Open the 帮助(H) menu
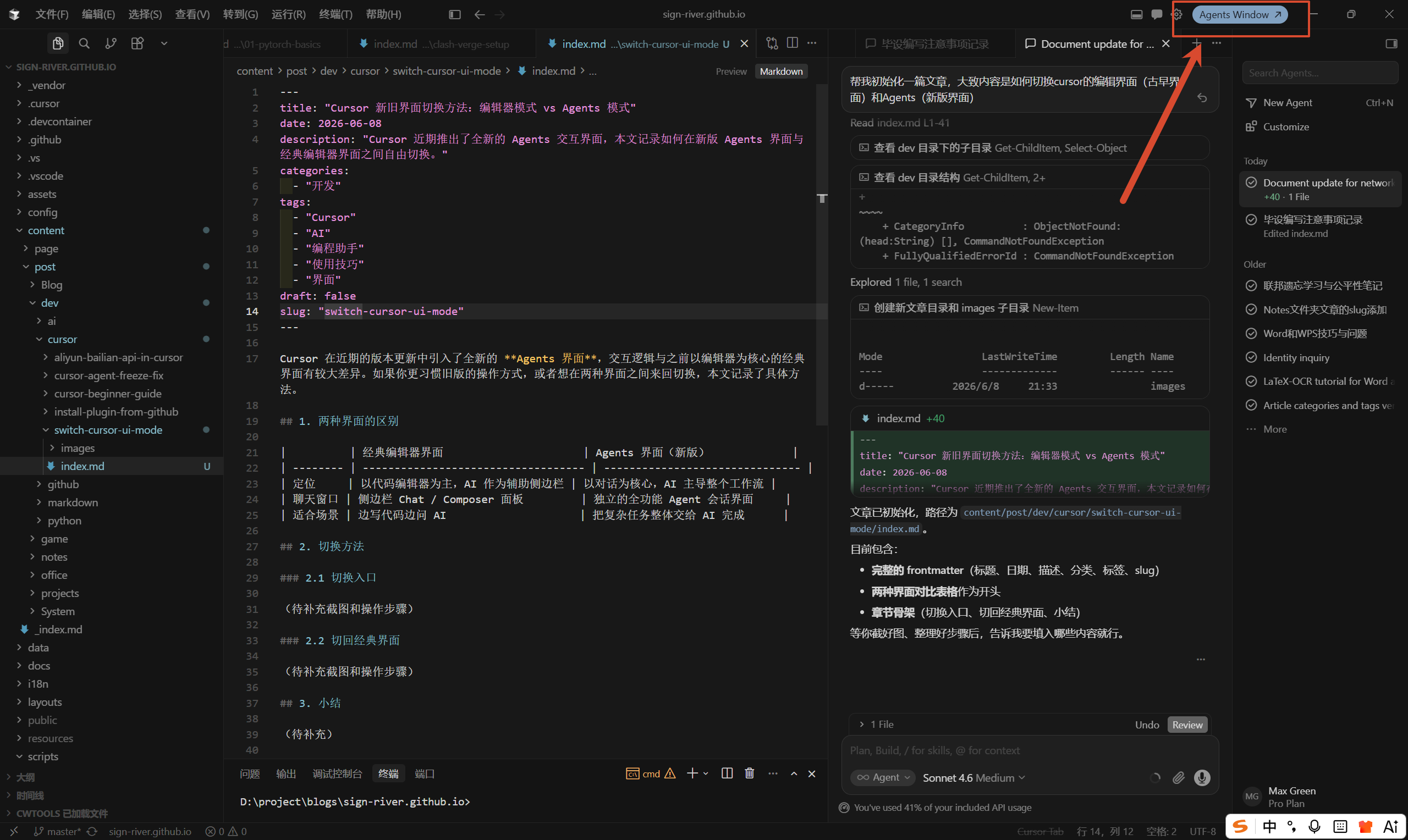 point(383,14)
